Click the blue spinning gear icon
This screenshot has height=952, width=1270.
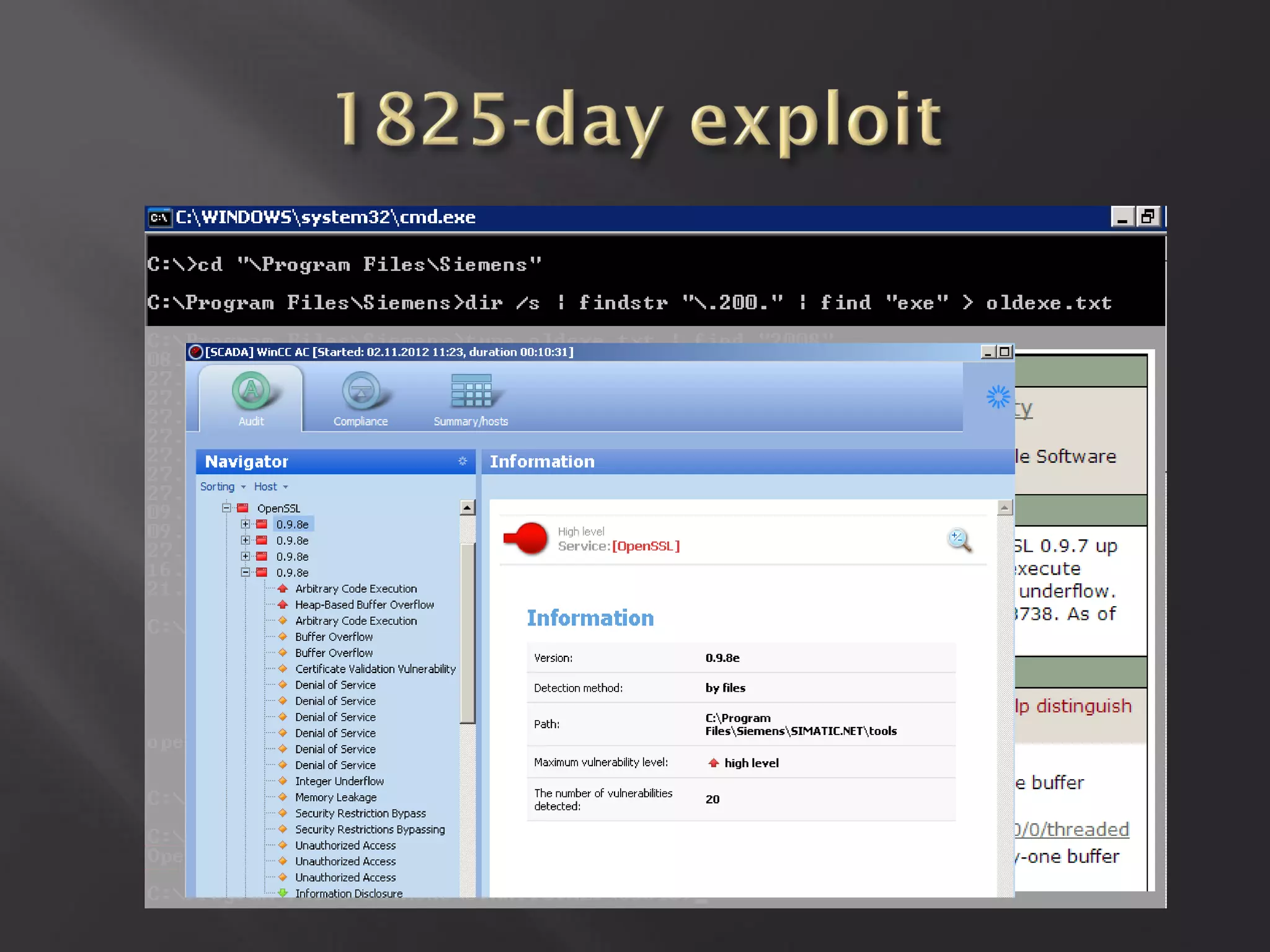[x=998, y=397]
